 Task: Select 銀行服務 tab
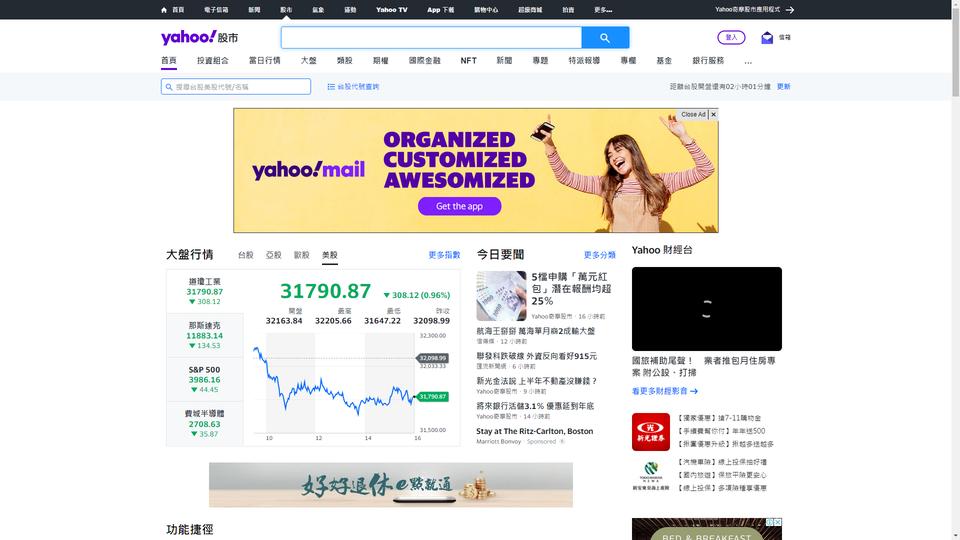[x=708, y=61]
